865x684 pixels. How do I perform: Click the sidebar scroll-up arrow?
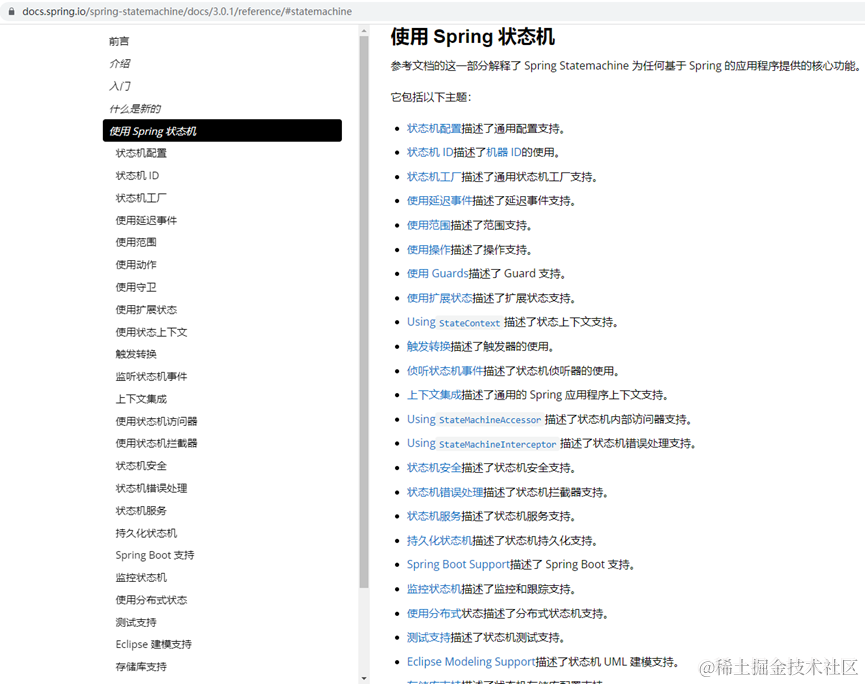[x=364, y=30]
